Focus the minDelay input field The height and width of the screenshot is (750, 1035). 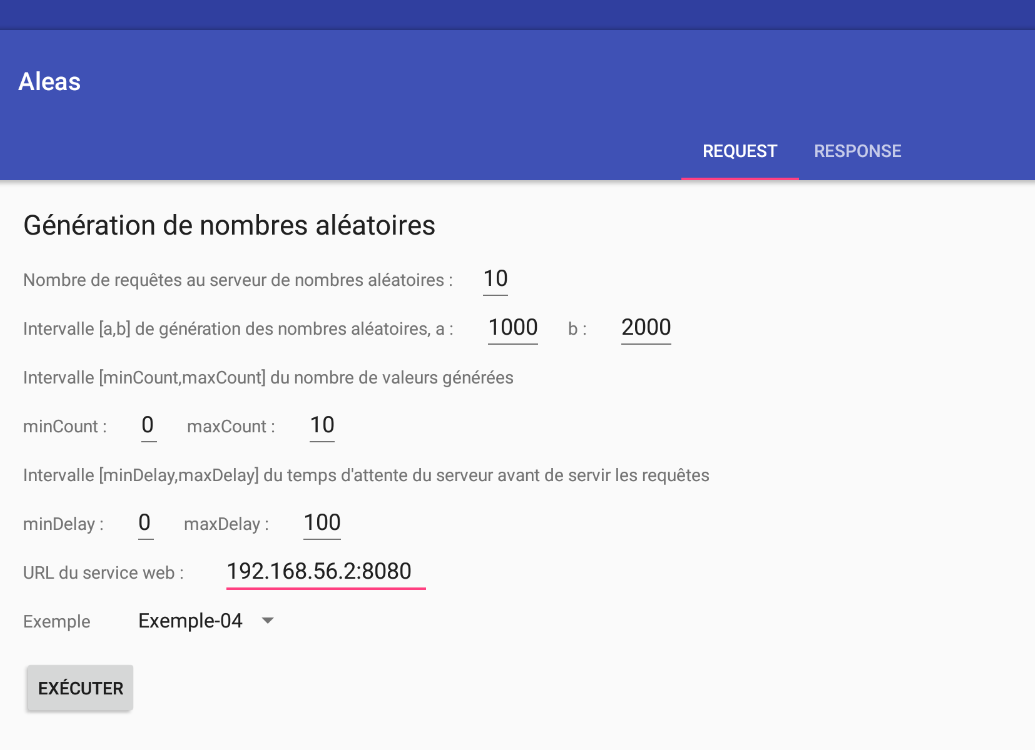point(145,522)
